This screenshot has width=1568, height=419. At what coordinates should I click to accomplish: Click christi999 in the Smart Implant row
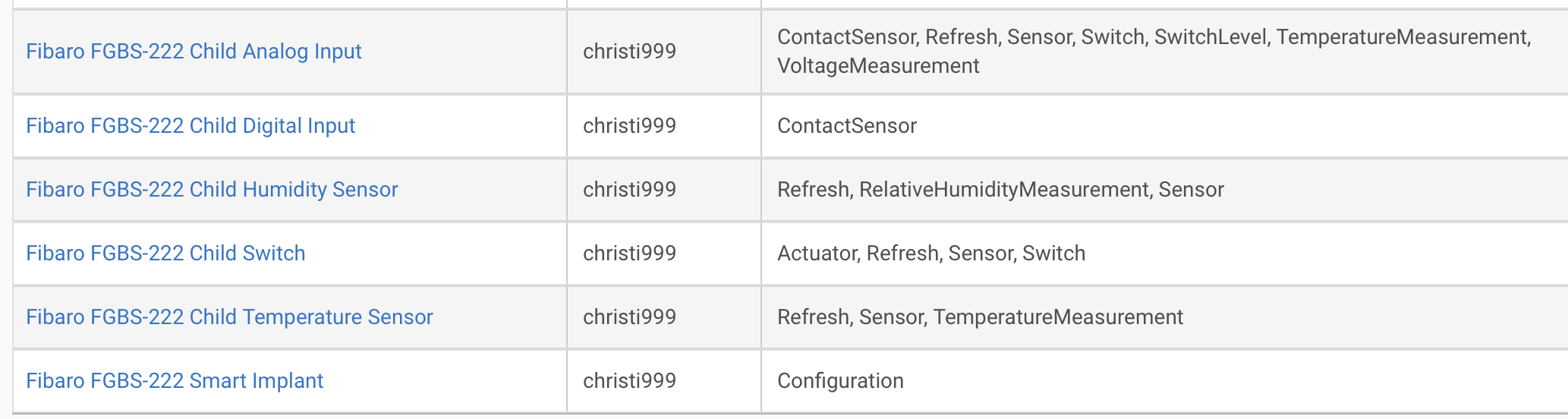click(x=629, y=381)
